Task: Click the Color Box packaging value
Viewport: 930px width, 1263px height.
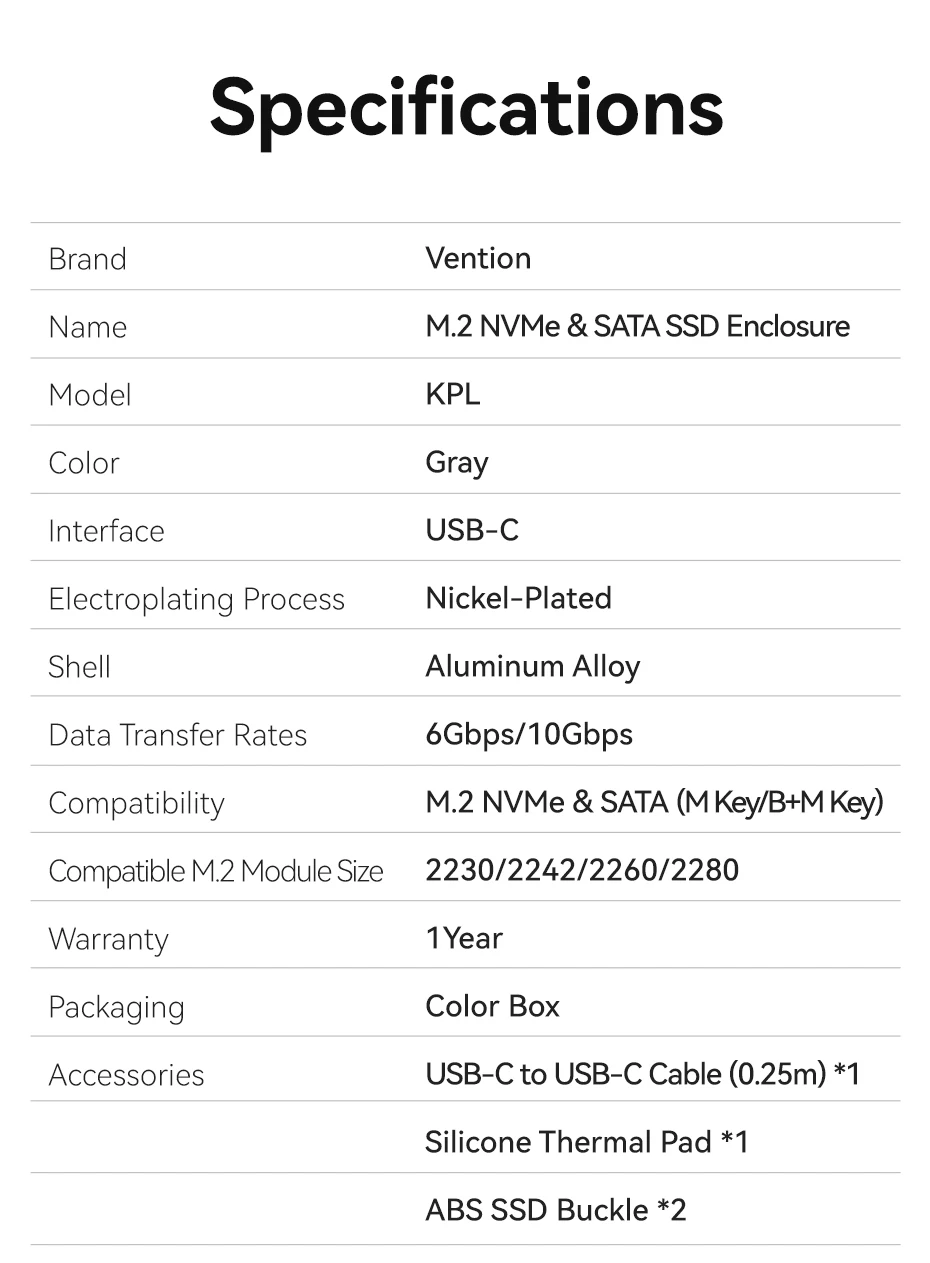Action: click(x=492, y=1006)
